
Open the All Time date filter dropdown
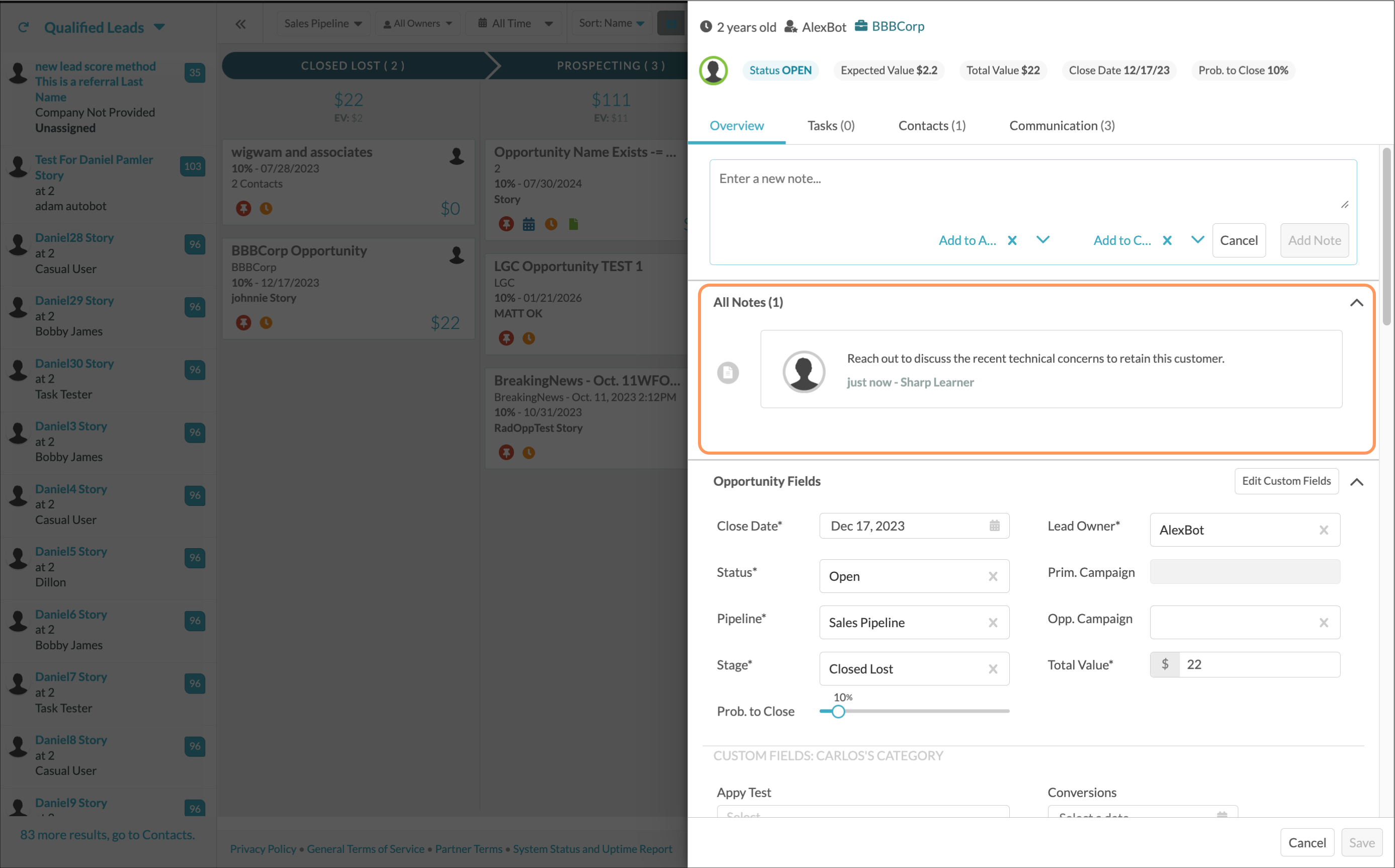point(514,23)
